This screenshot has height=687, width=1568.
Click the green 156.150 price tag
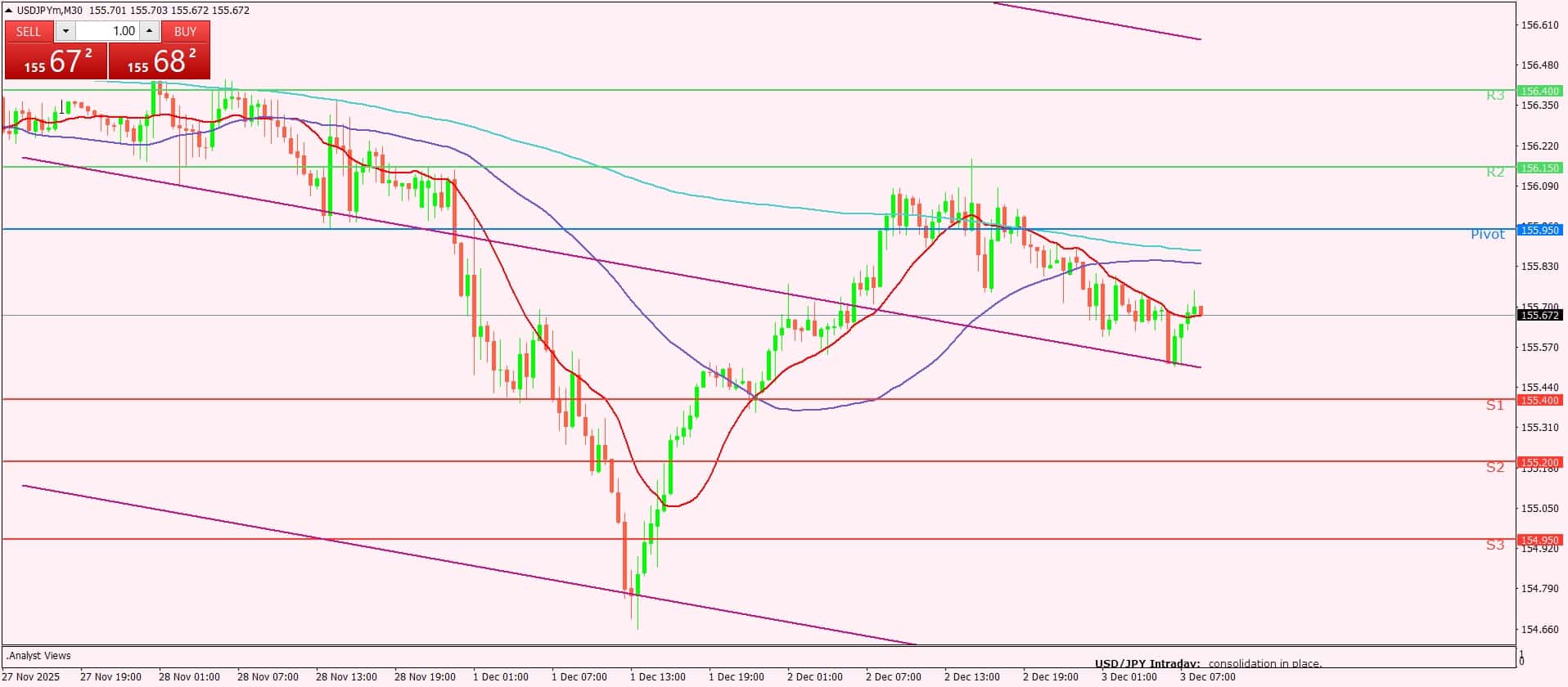[x=1539, y=168]
